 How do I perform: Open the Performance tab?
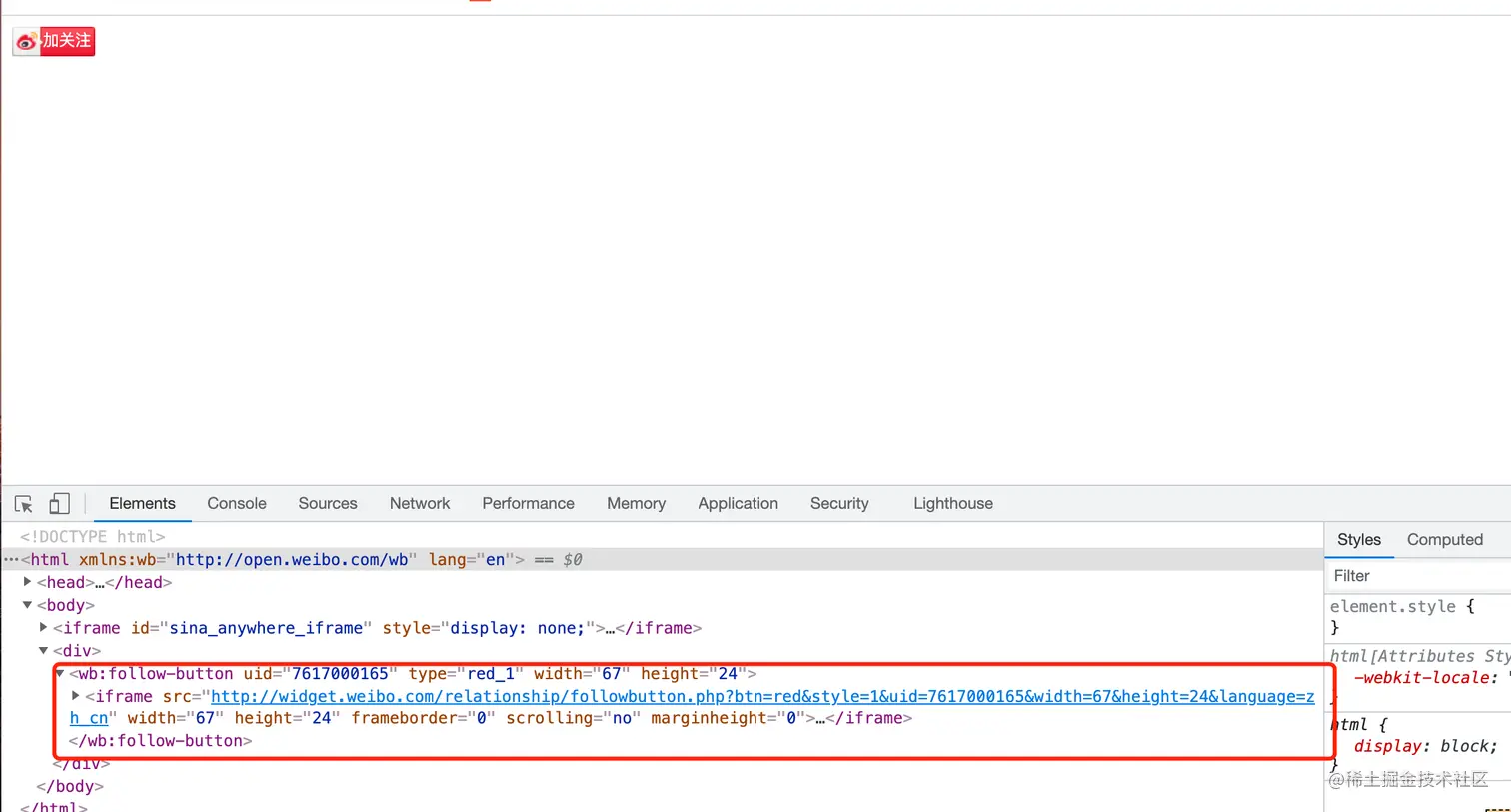point(528,504)
